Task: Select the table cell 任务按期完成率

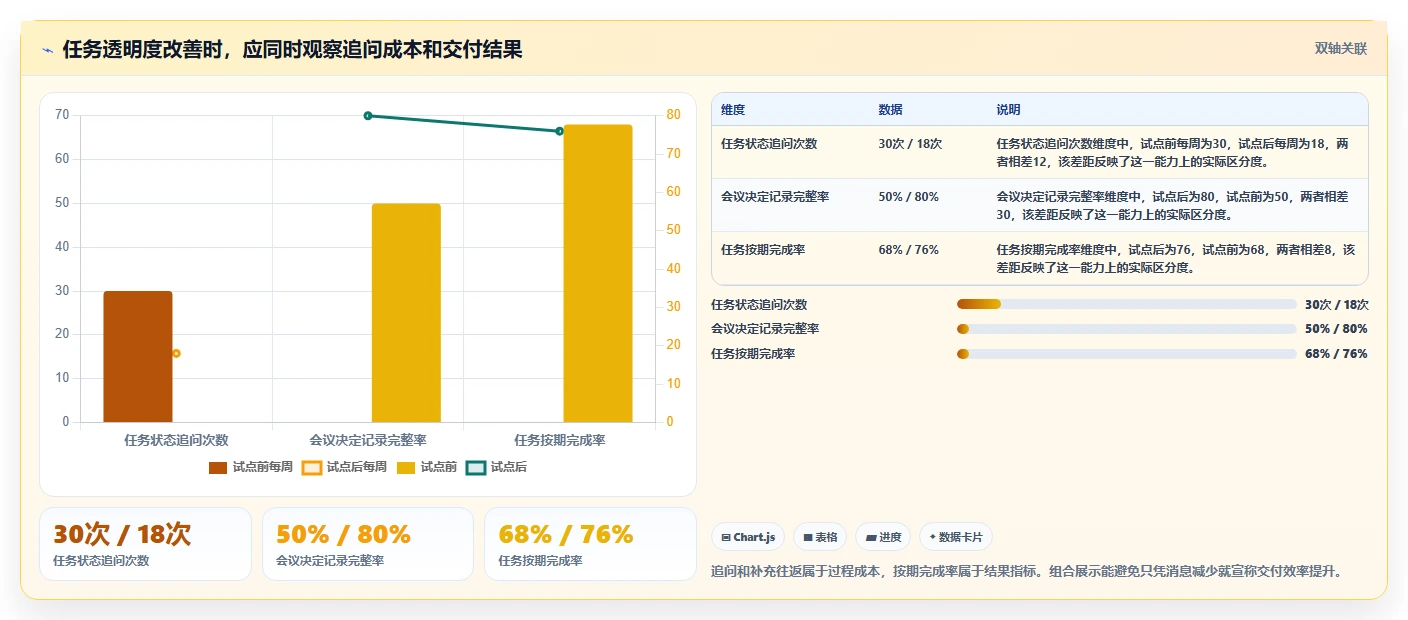Action: tap(763, 250)
